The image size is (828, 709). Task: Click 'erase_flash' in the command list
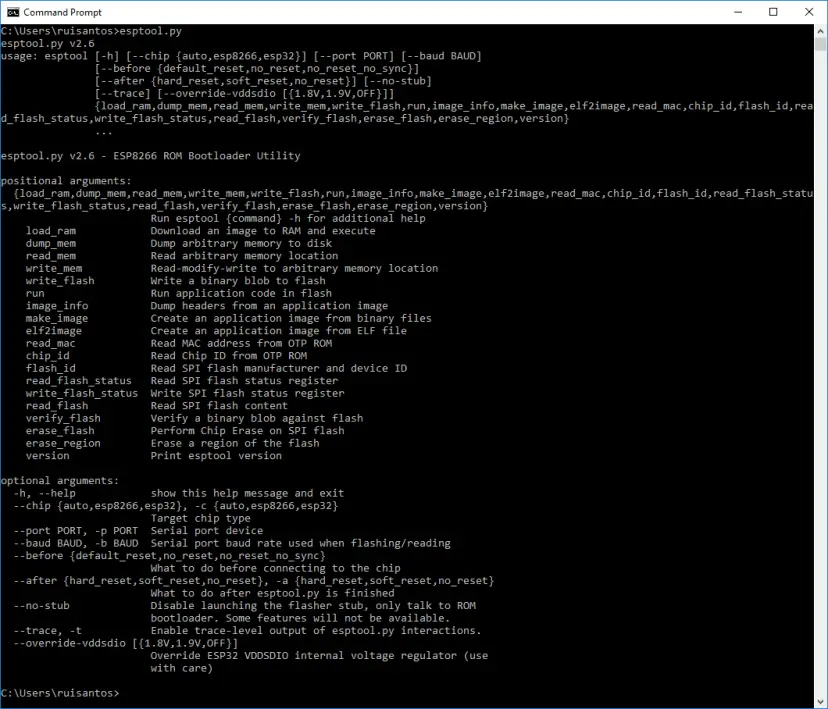point(60,431)
